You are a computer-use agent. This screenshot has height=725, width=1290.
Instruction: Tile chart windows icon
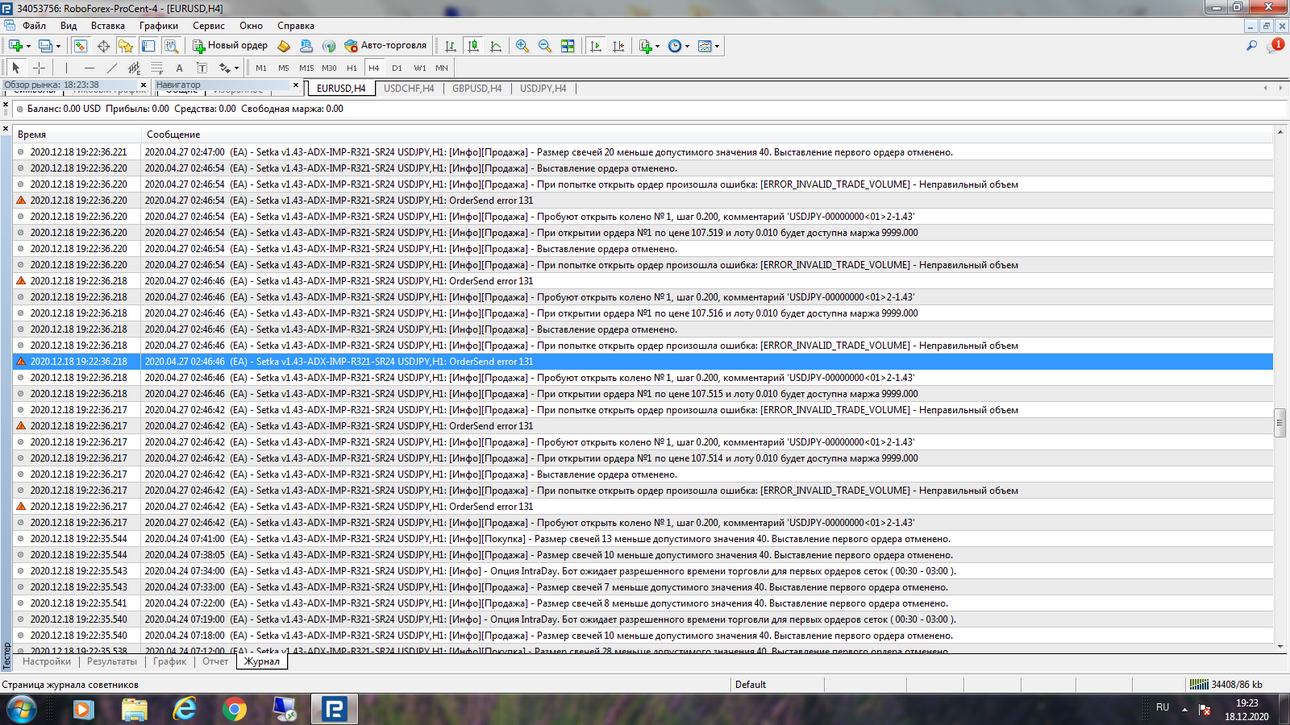coord(567,46)
